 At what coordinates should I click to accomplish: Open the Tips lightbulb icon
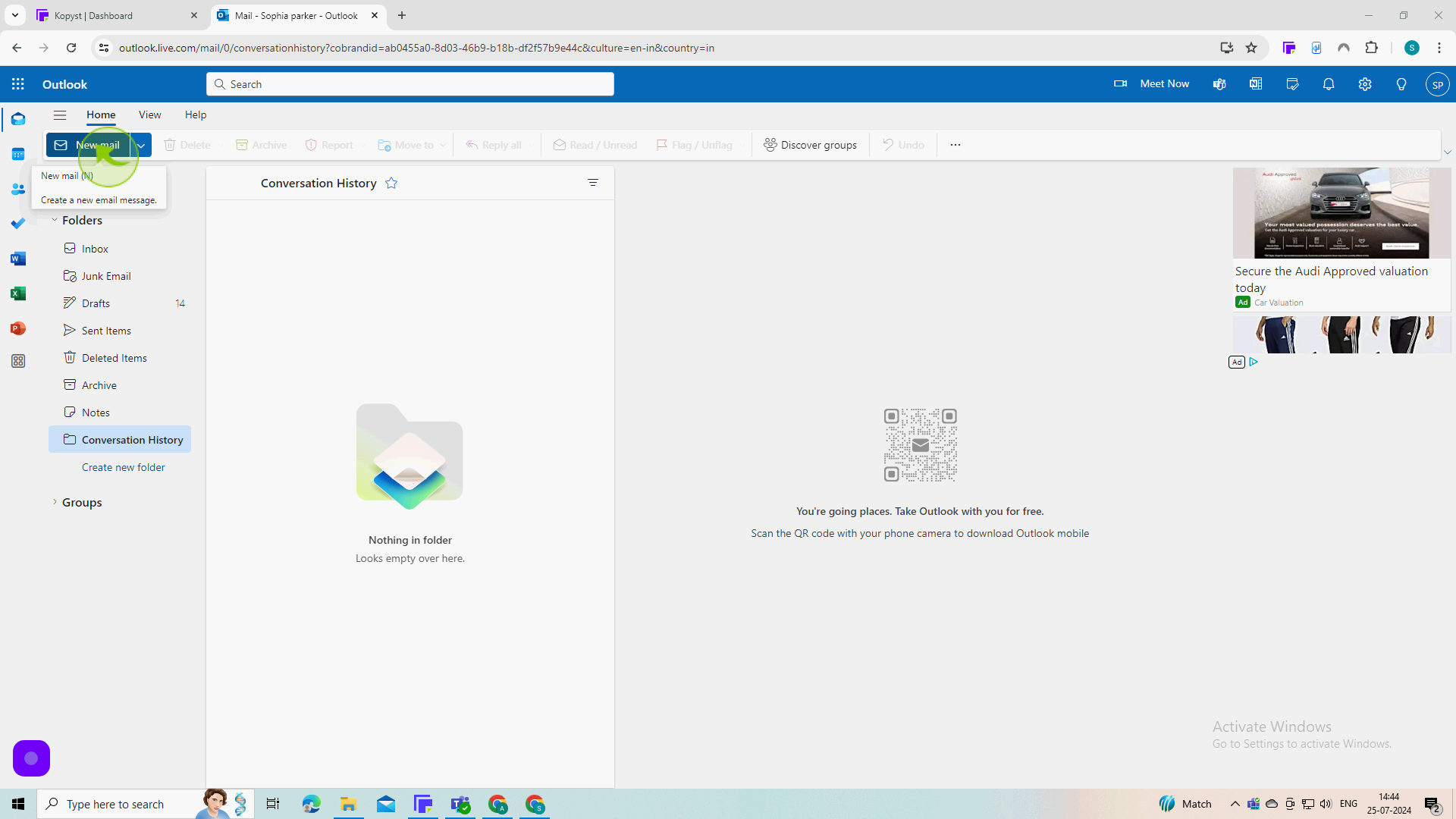pos(1401,84)
